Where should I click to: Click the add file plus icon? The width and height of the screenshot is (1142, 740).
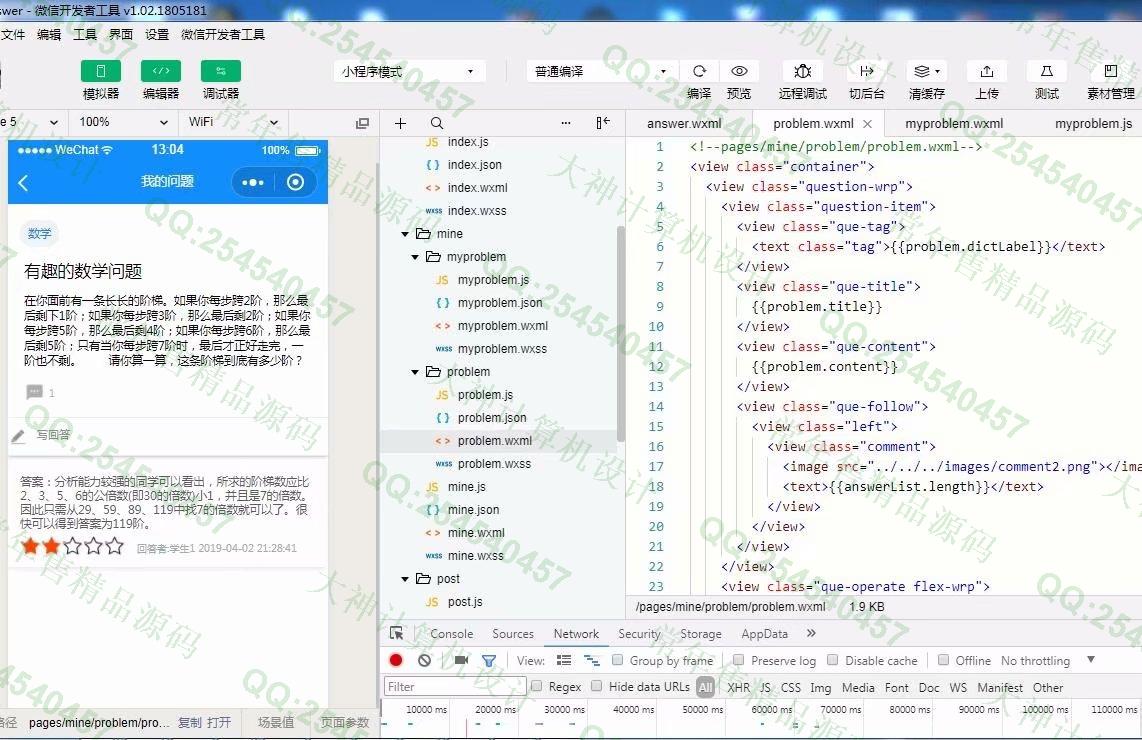(401, 123)
